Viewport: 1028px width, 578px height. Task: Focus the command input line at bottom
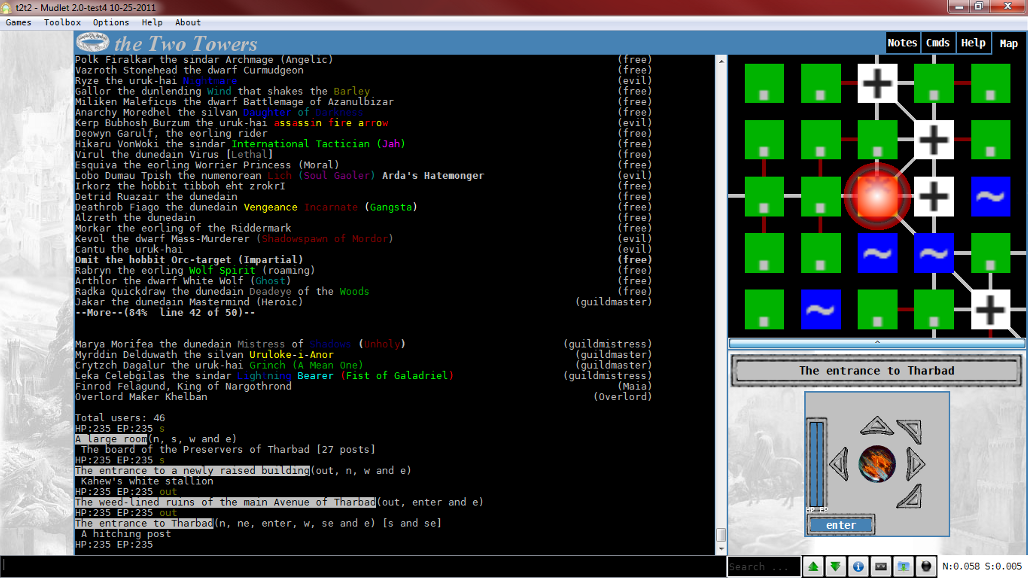(363, 566)
